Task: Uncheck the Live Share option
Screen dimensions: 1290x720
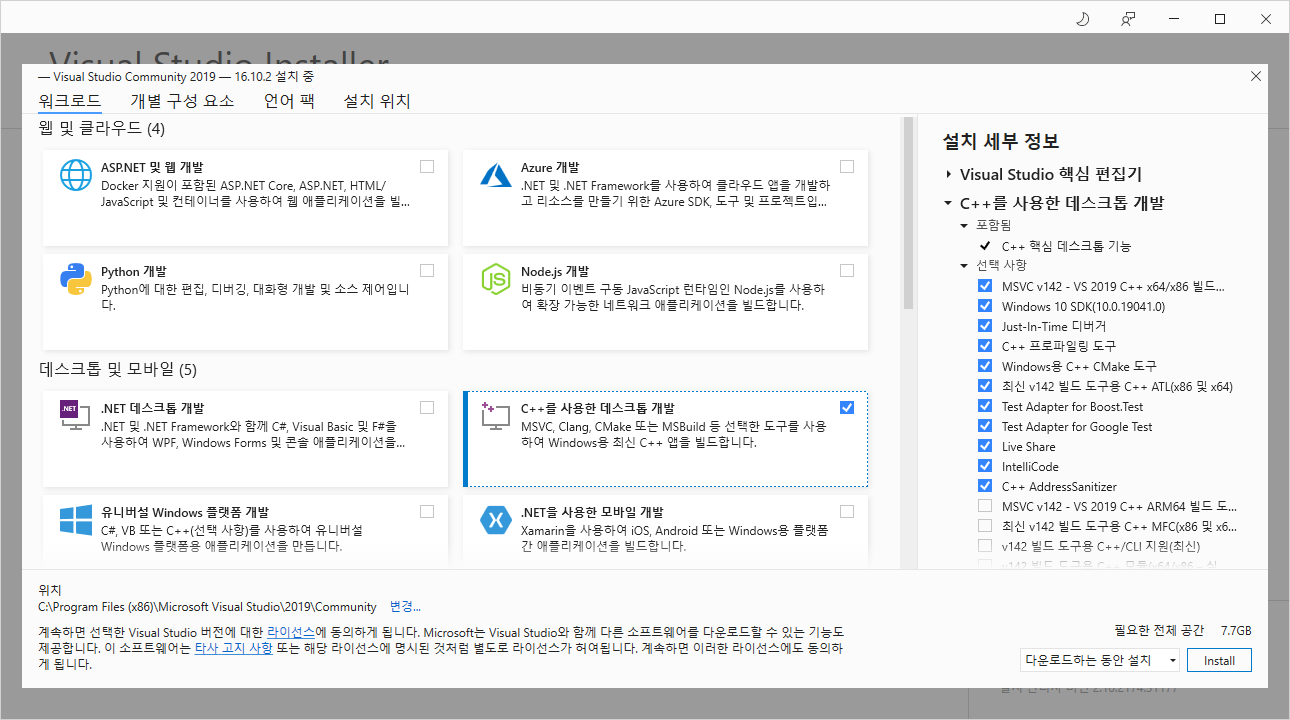Action: [985, 446]
